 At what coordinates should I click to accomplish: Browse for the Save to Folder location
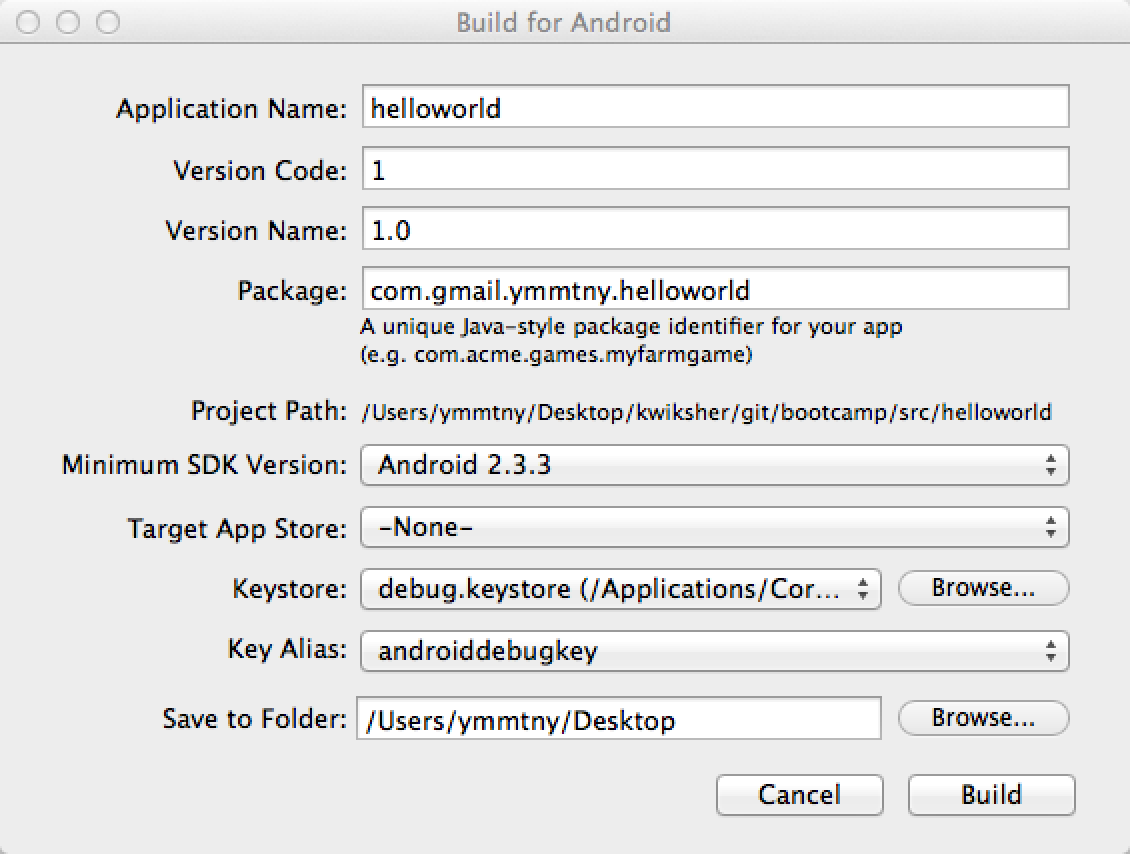click(x=983, y=718)
